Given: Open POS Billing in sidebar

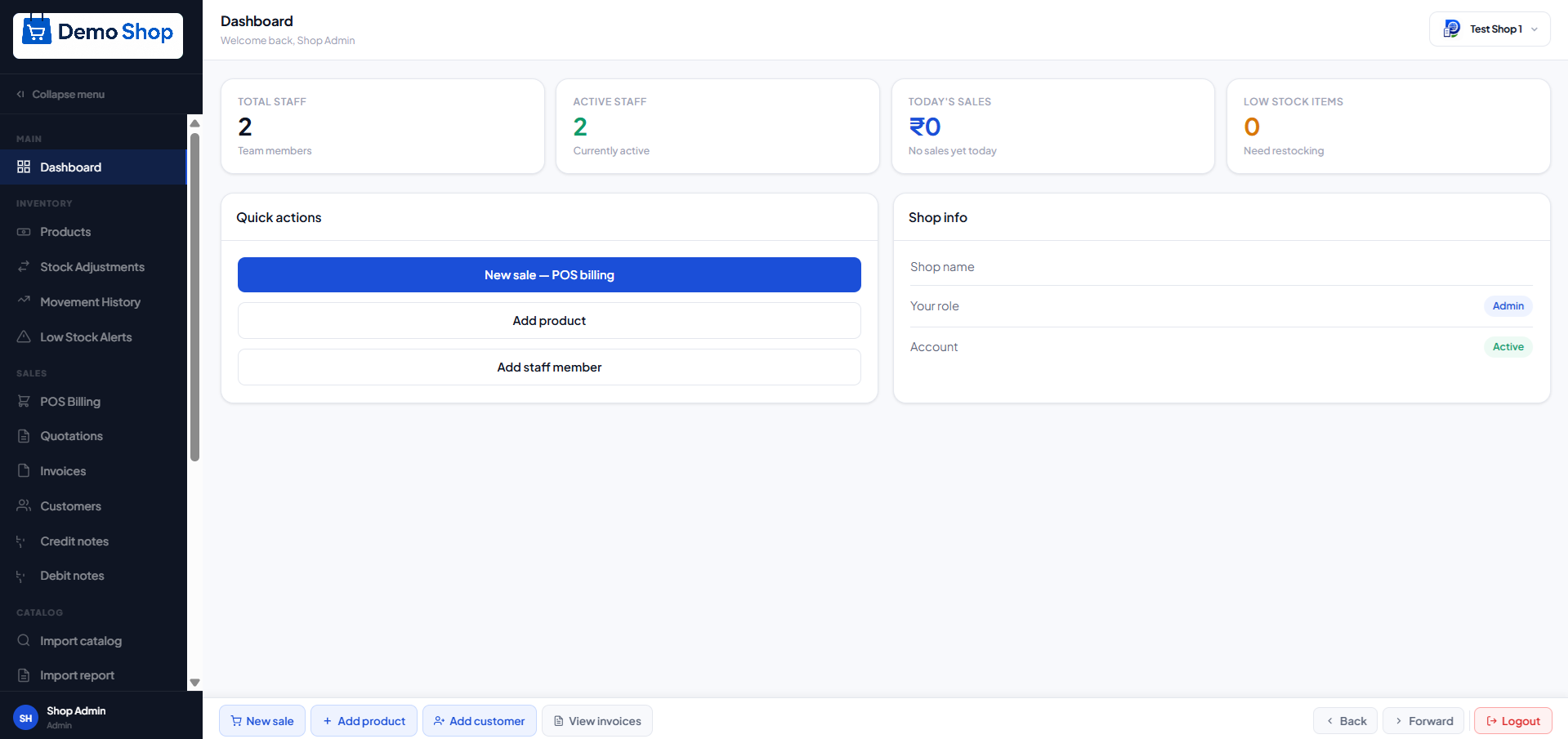Looking at the screenshot, I should 93,402.
